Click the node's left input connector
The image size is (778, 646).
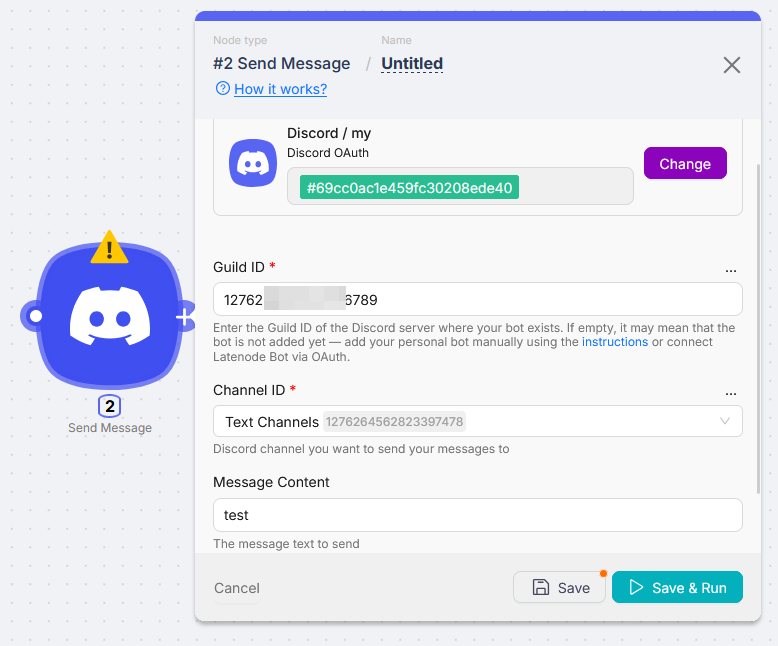pos(35,316)
